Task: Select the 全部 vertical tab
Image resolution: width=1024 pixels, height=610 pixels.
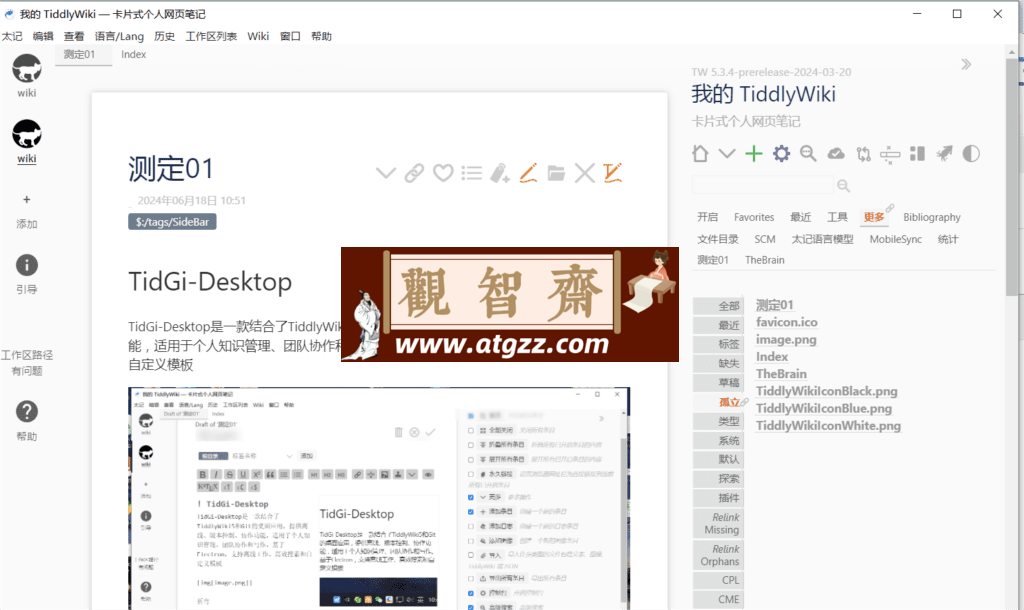Action: (718, 306)
